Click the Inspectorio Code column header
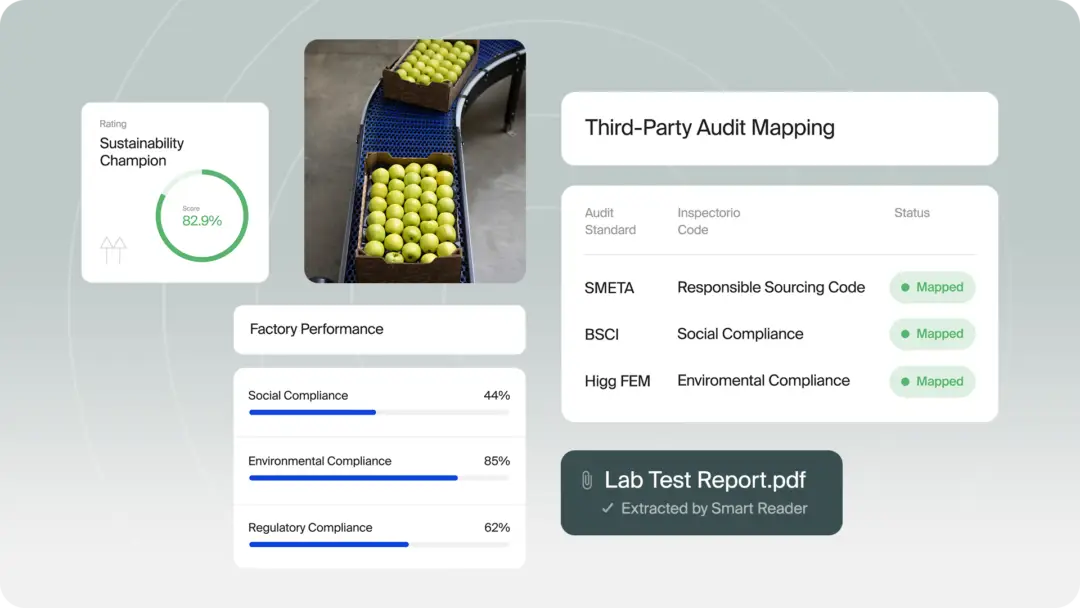The width and height of the screenshot is (1080, 608). pos(709,221)
